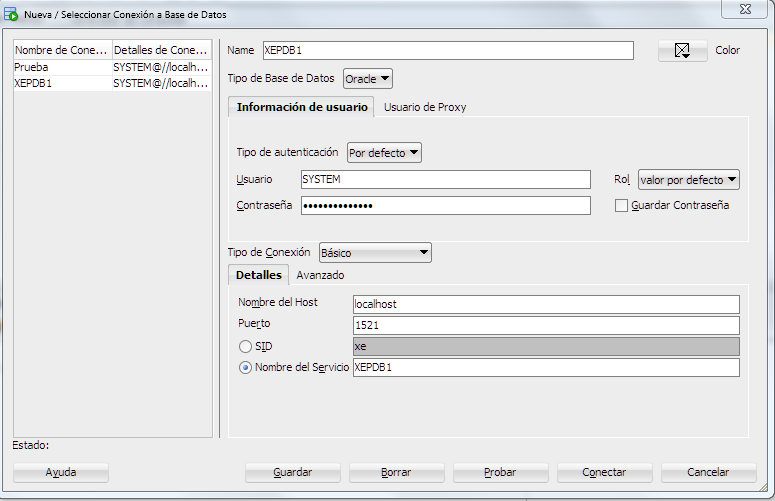The height and width of the screenshot is (501, 775).
Task: Switch to the Avanzado tab
Action: tap(320, 275)
